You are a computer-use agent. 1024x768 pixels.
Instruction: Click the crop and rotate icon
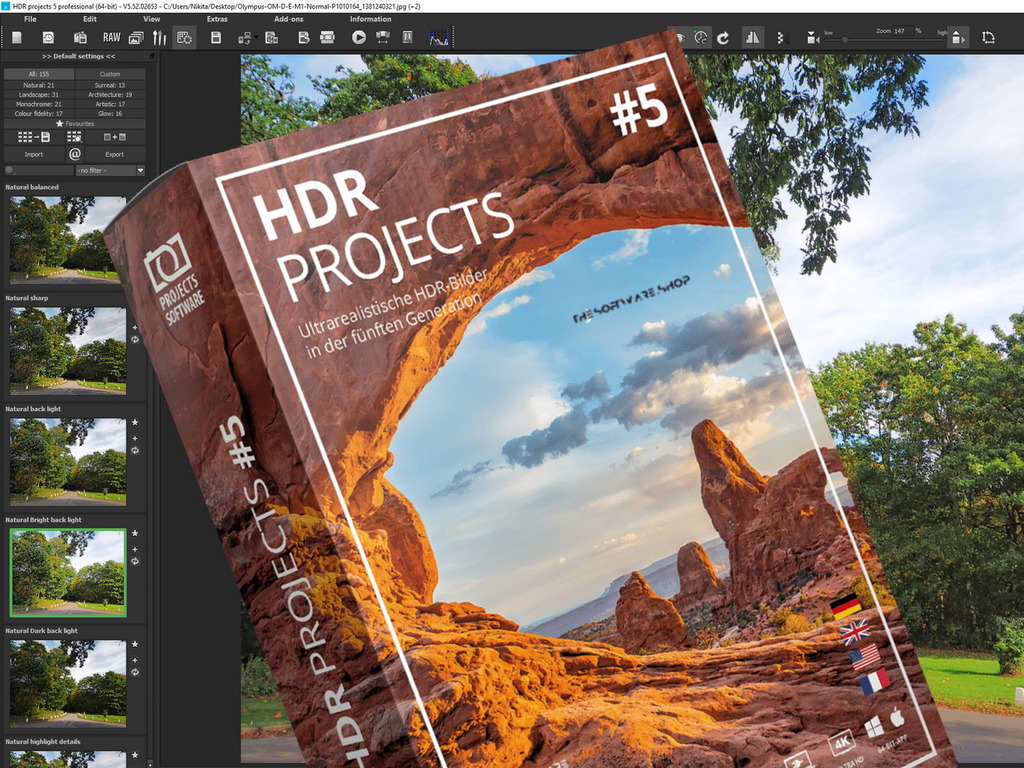tap(988, 38)
